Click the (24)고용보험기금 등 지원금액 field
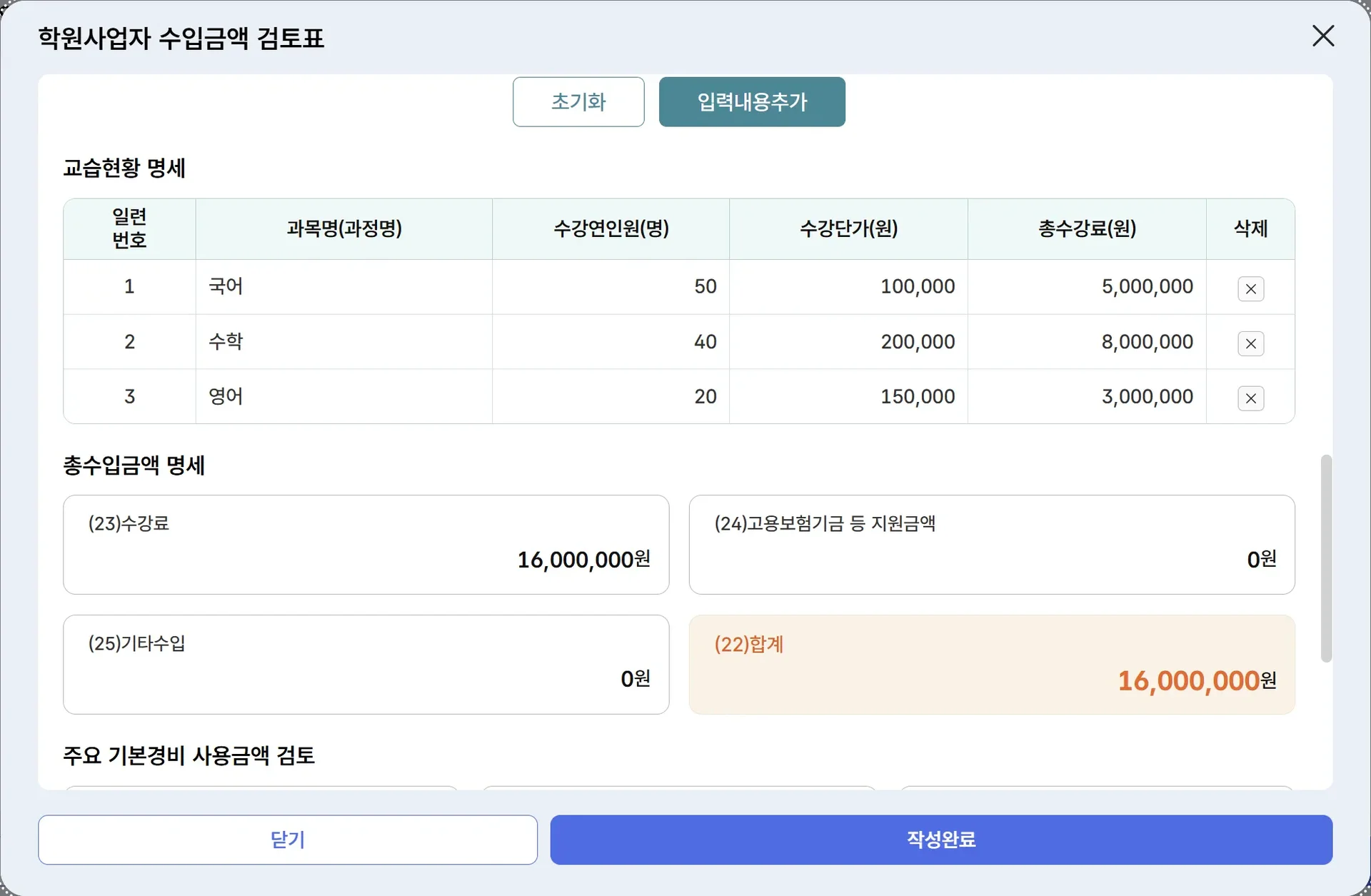This screenshot has width=1371, height=896. 991,545
